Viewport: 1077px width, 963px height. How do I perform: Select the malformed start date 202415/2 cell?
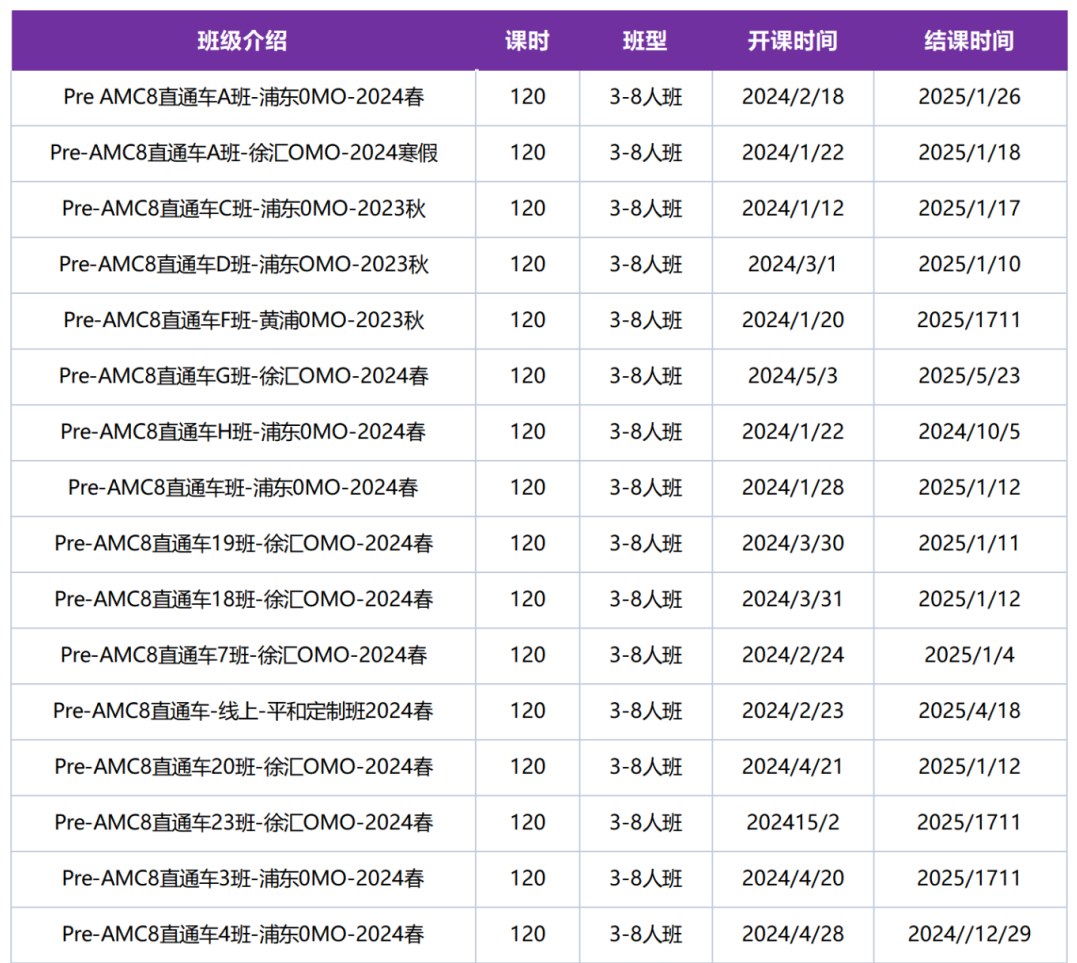[793, 822]
